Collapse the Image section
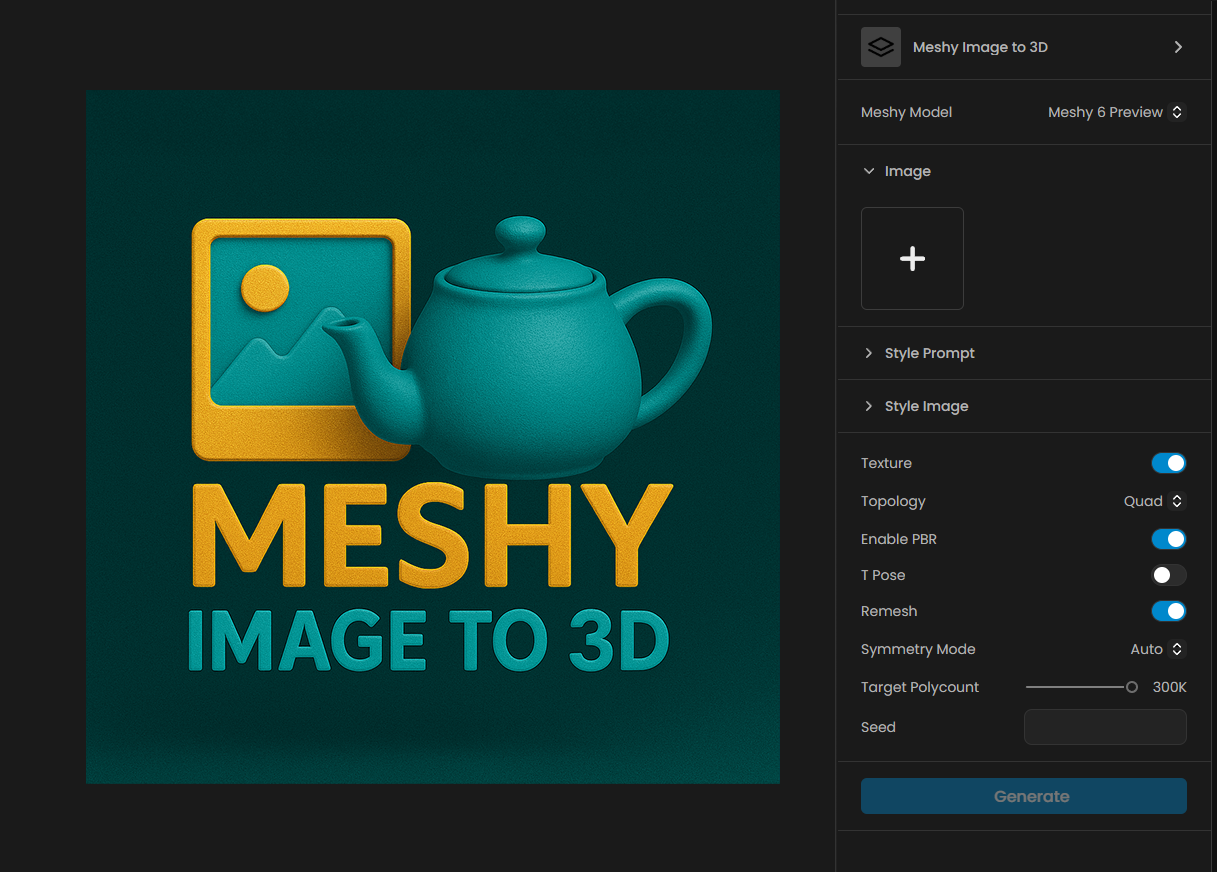1217x872 pixels. tap(869, 171)
